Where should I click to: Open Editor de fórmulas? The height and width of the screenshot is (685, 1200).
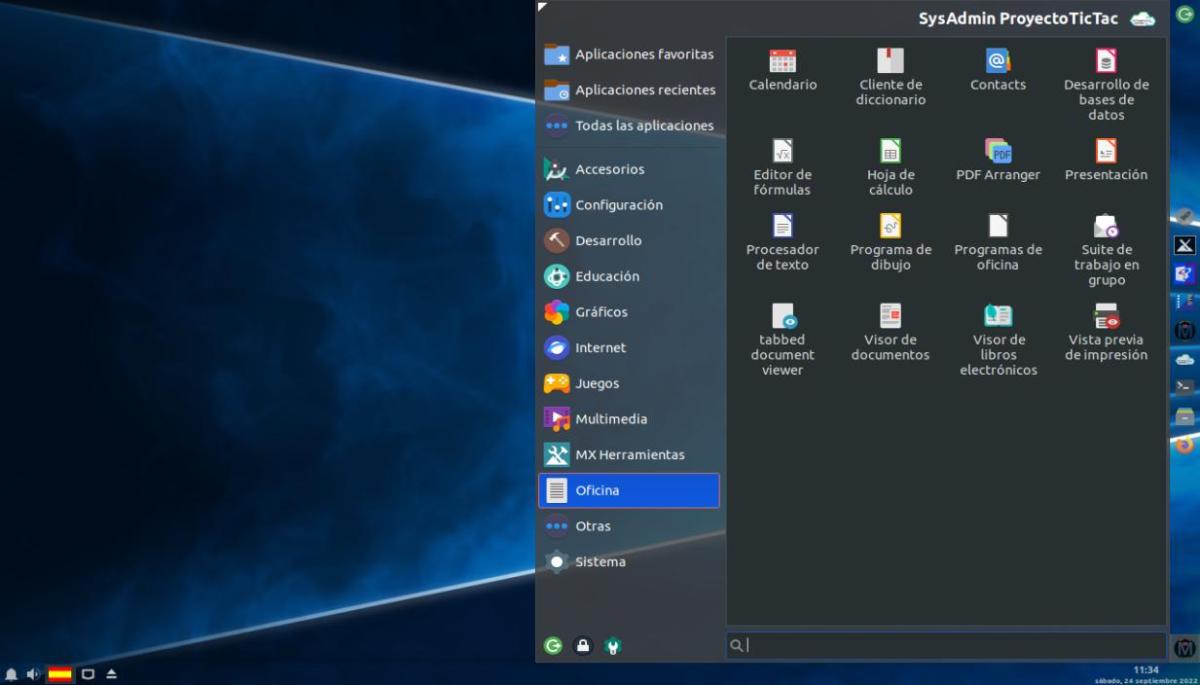782,166
